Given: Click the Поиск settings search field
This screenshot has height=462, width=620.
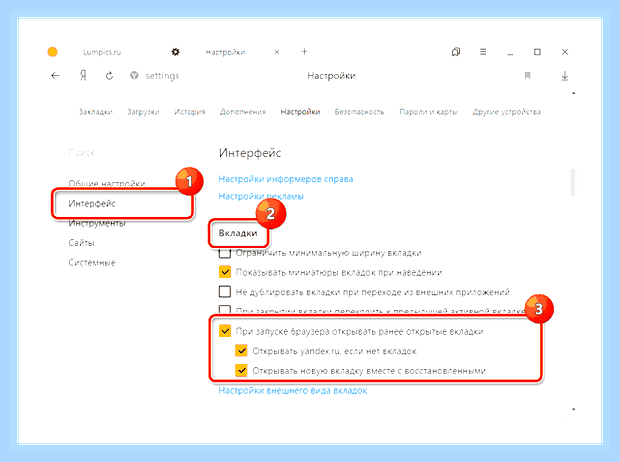Looking at the screenshot, I should click(x=82, y=153).
